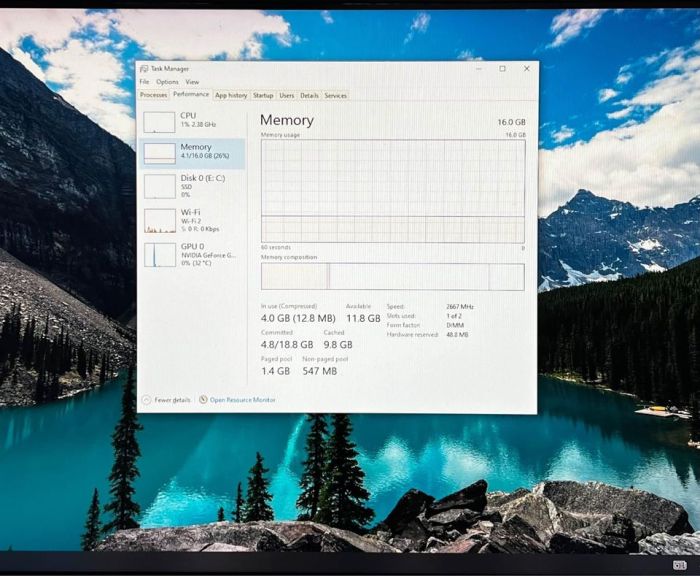Click the Slots used value 1 of 2
700x576 pixels.
pos(454,316)
